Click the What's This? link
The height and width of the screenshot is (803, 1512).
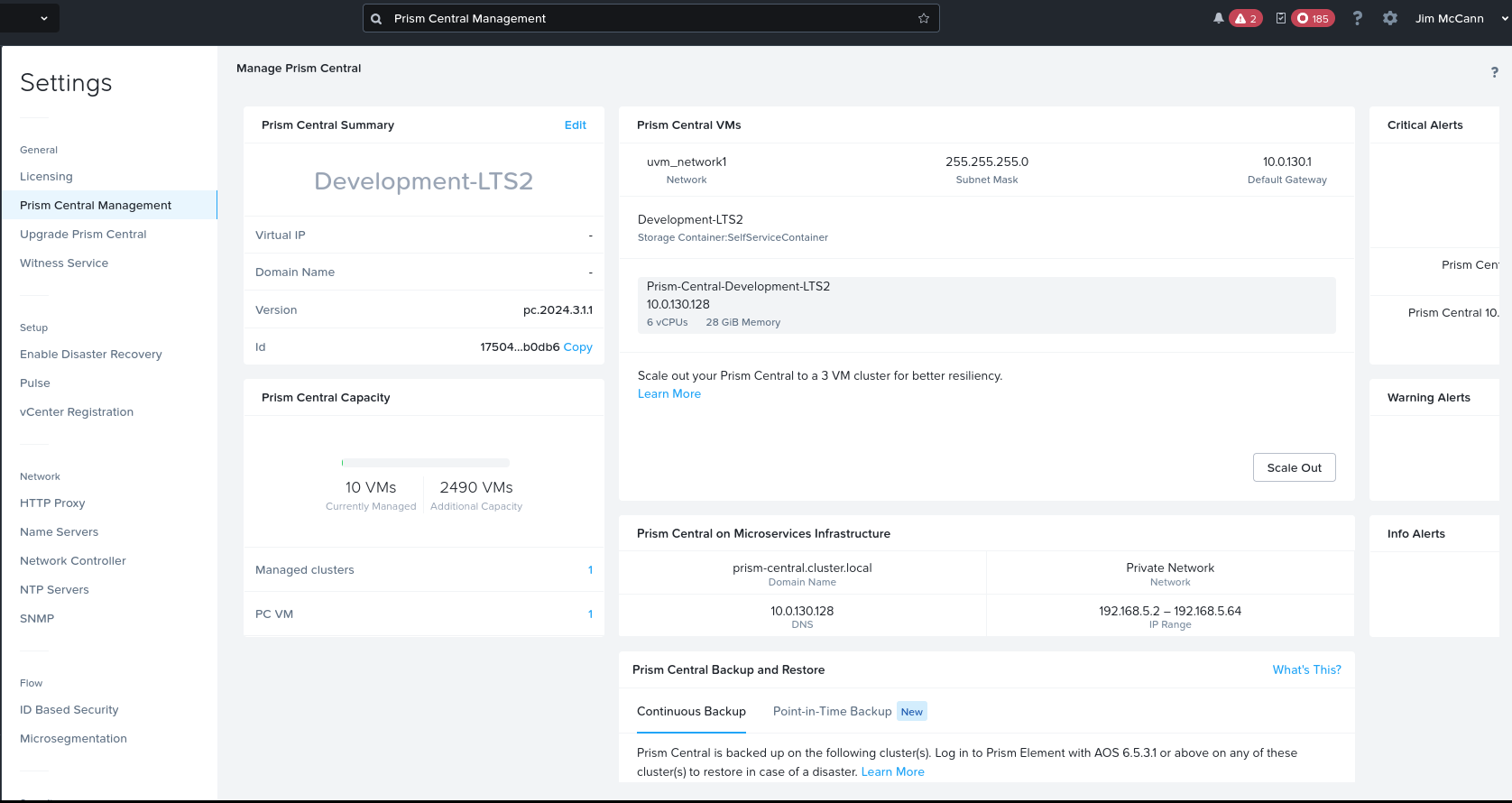click(x=1306, y=670)
